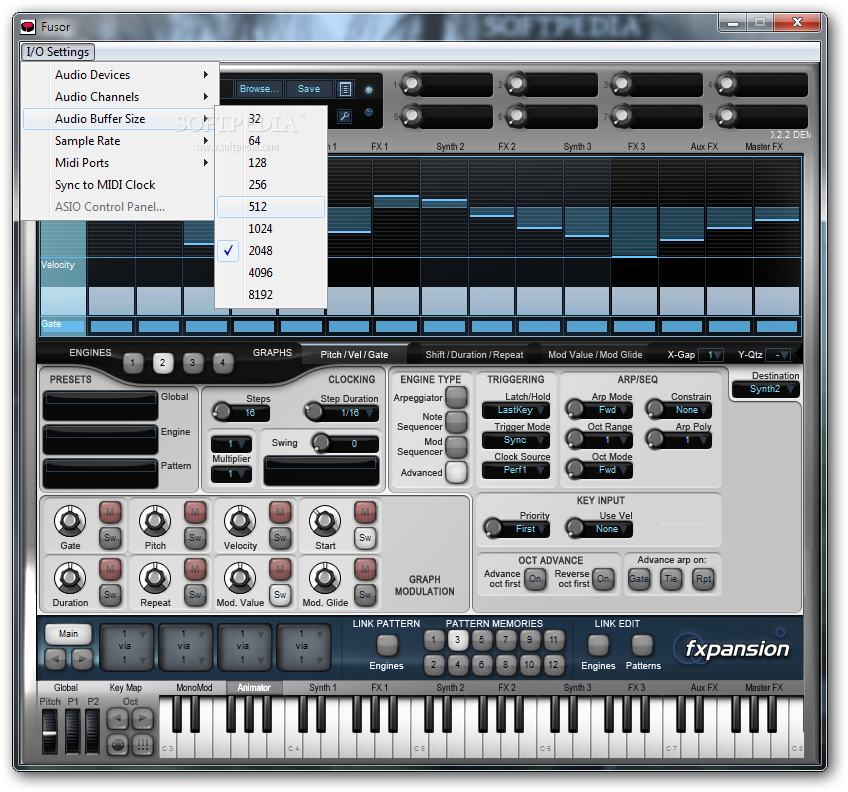Click the P1 performance wheel slider
Screen dimensions: 848x792
[x=72, y=731]
